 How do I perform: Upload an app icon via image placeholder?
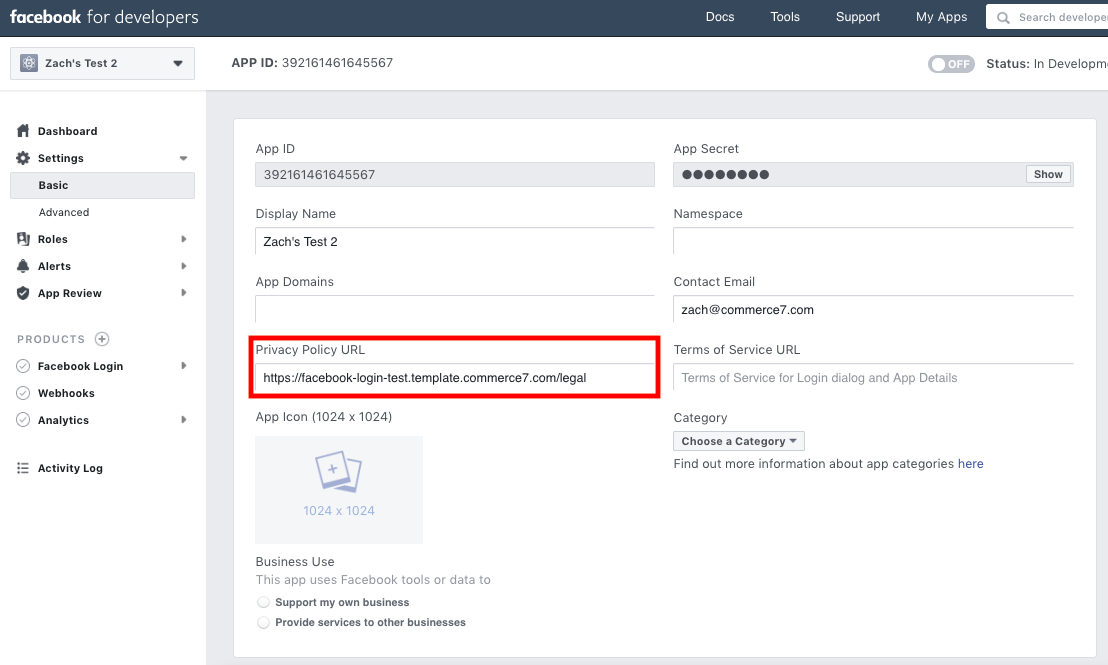tap(339, 490)
